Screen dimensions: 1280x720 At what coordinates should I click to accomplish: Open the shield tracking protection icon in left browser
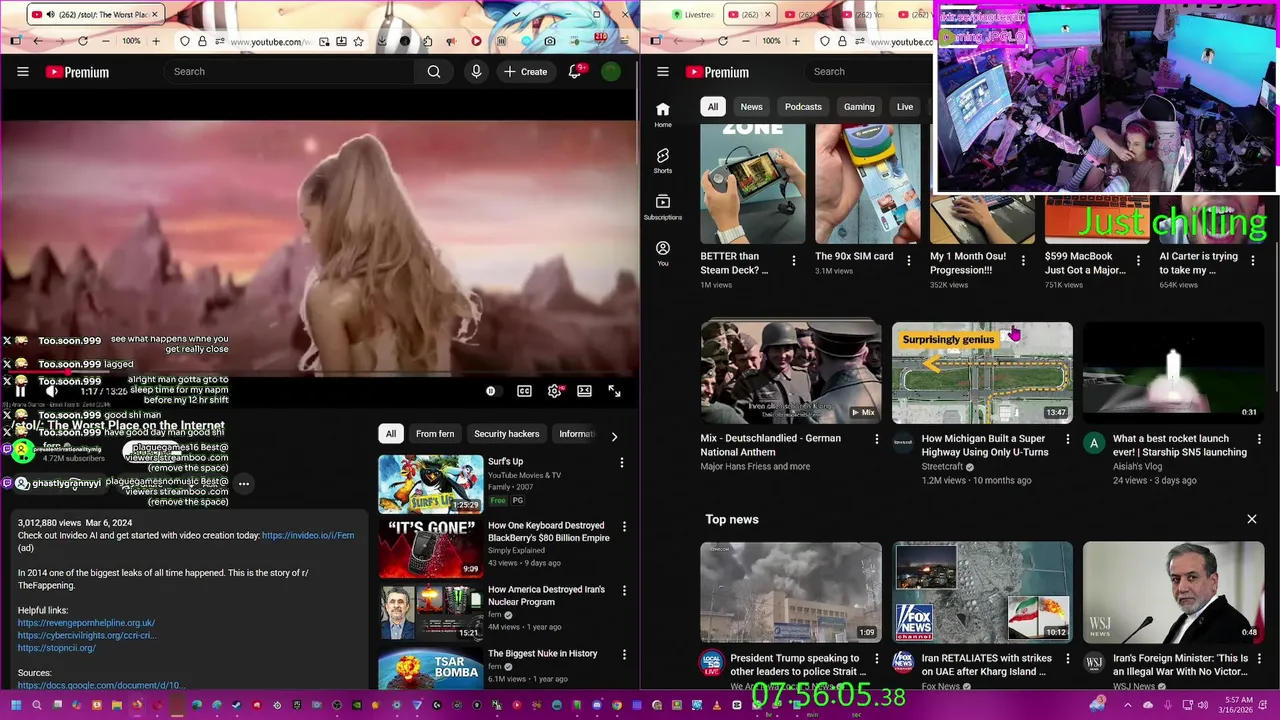click(185, 41)
